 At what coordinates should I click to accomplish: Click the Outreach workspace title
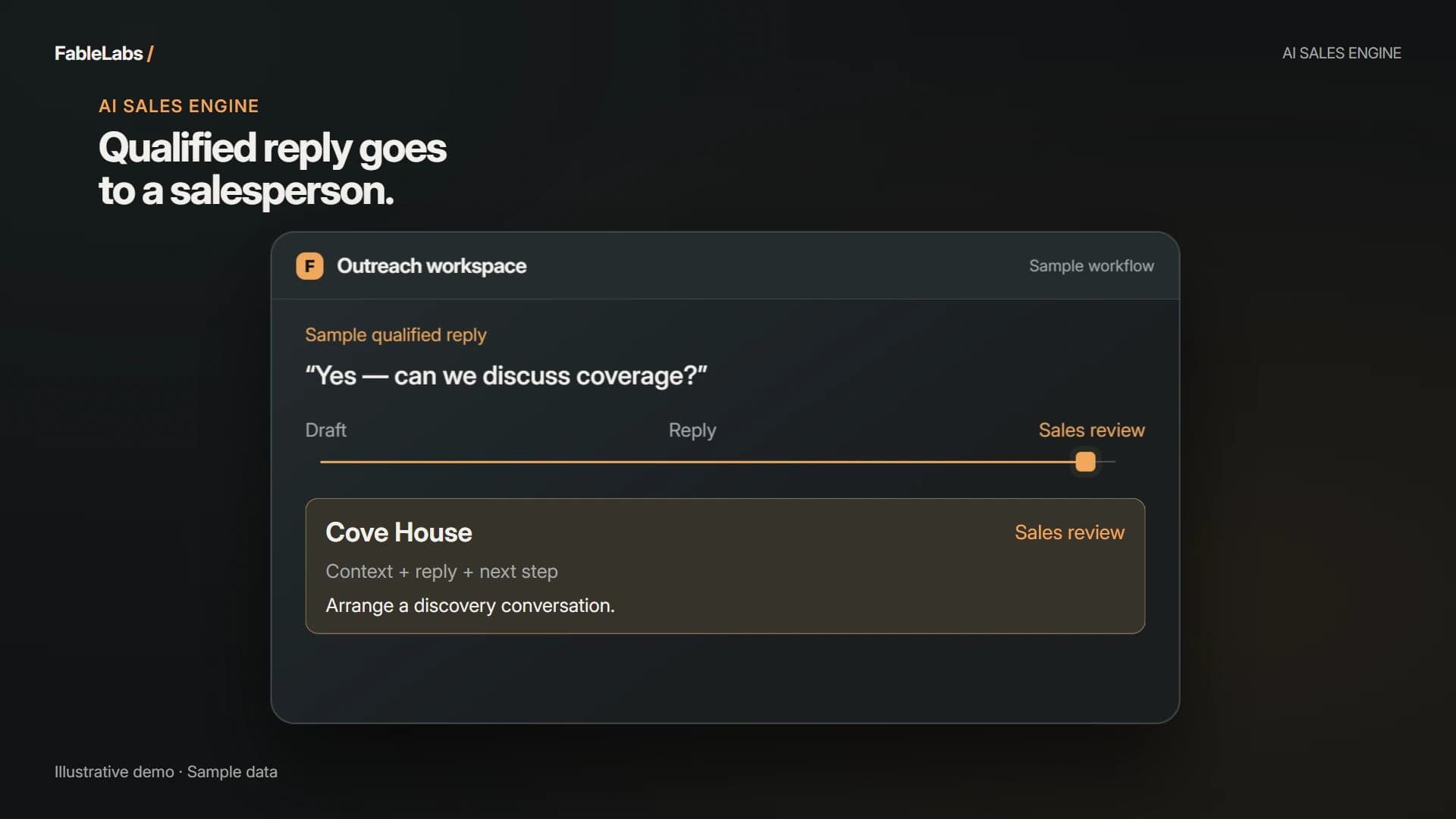click(x=431, y=266)
